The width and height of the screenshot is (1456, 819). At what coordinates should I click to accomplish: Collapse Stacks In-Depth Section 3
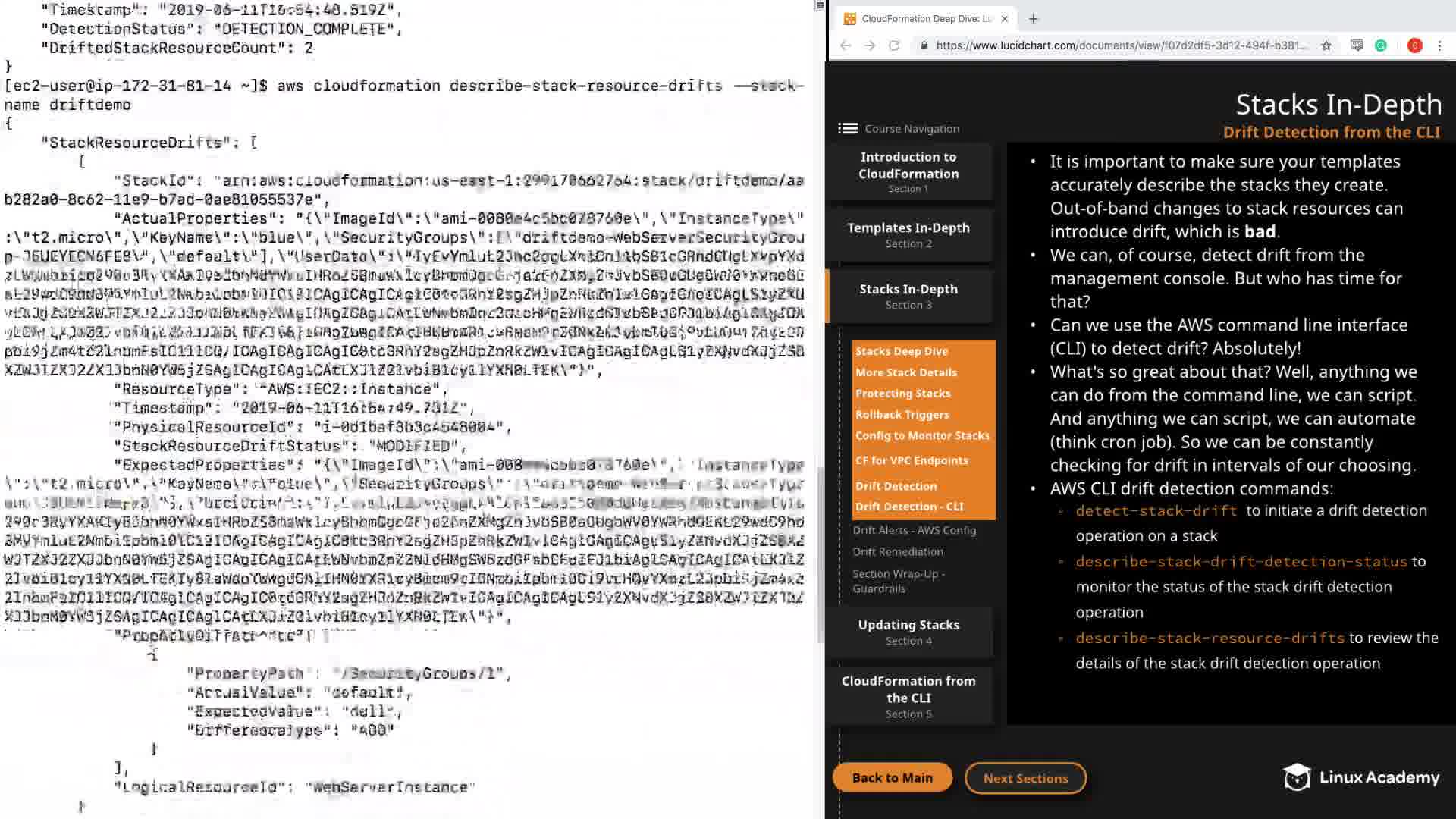[908, 296]
